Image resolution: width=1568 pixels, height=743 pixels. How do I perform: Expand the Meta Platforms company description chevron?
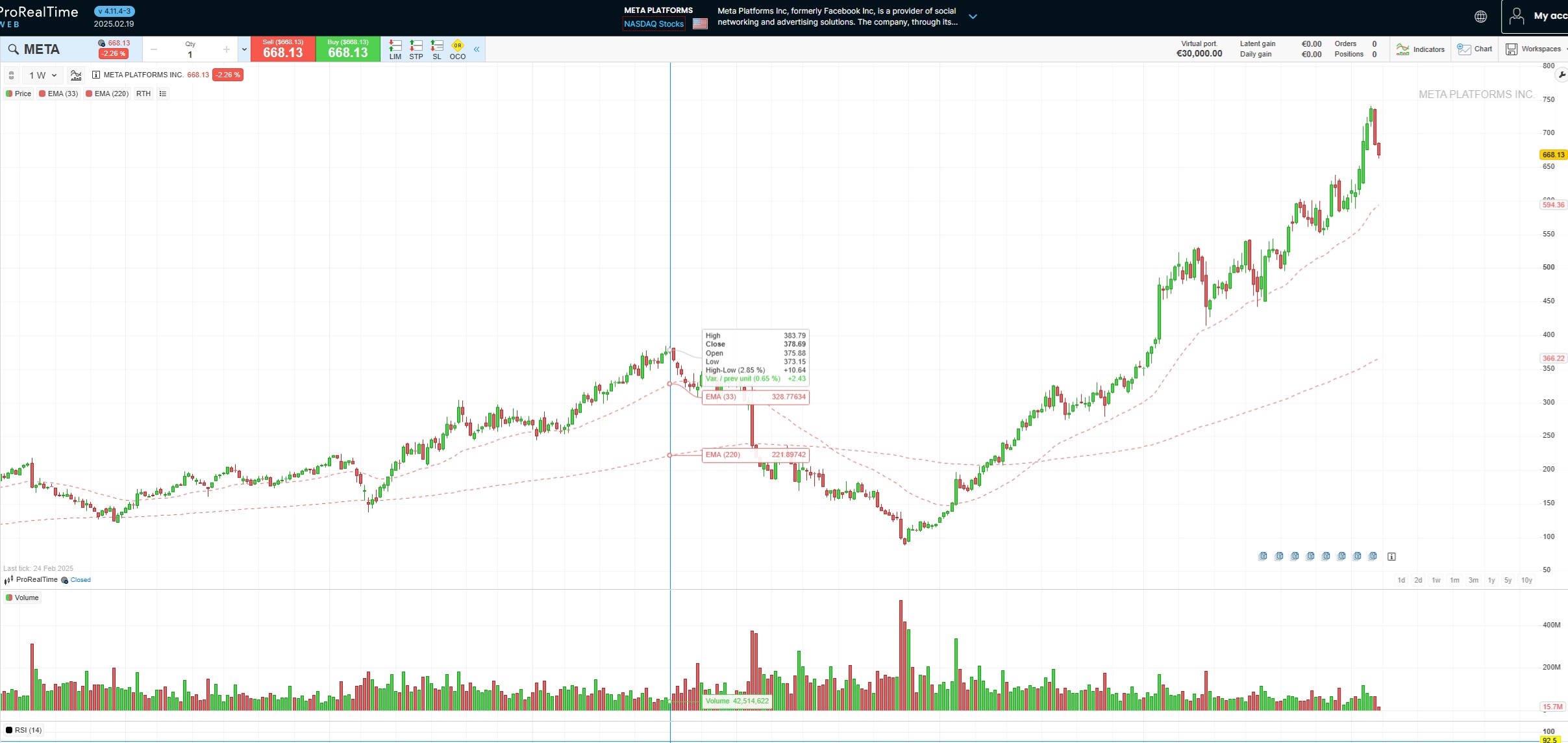(x=973, y=17)
